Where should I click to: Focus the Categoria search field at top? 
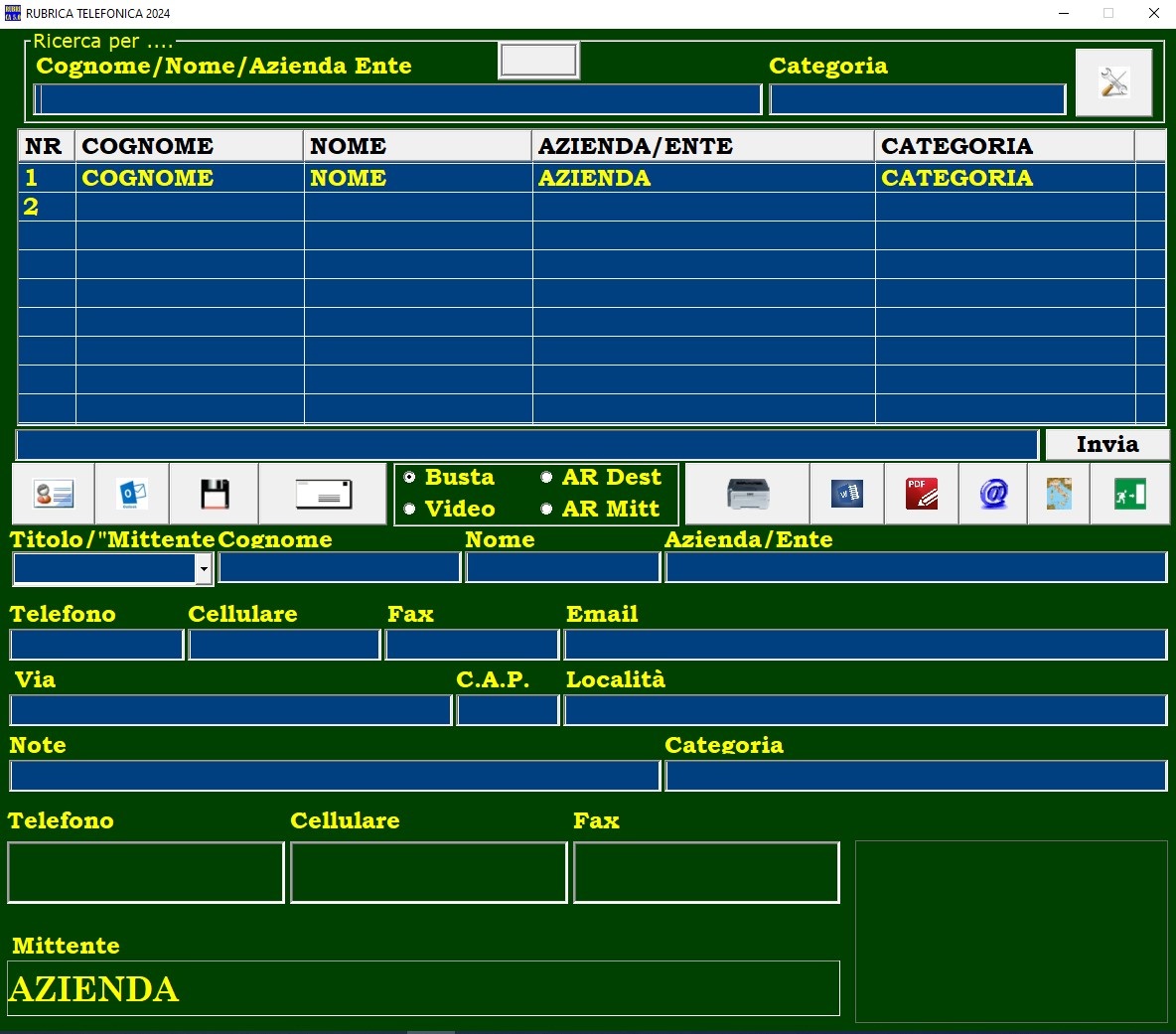[917, 99]
